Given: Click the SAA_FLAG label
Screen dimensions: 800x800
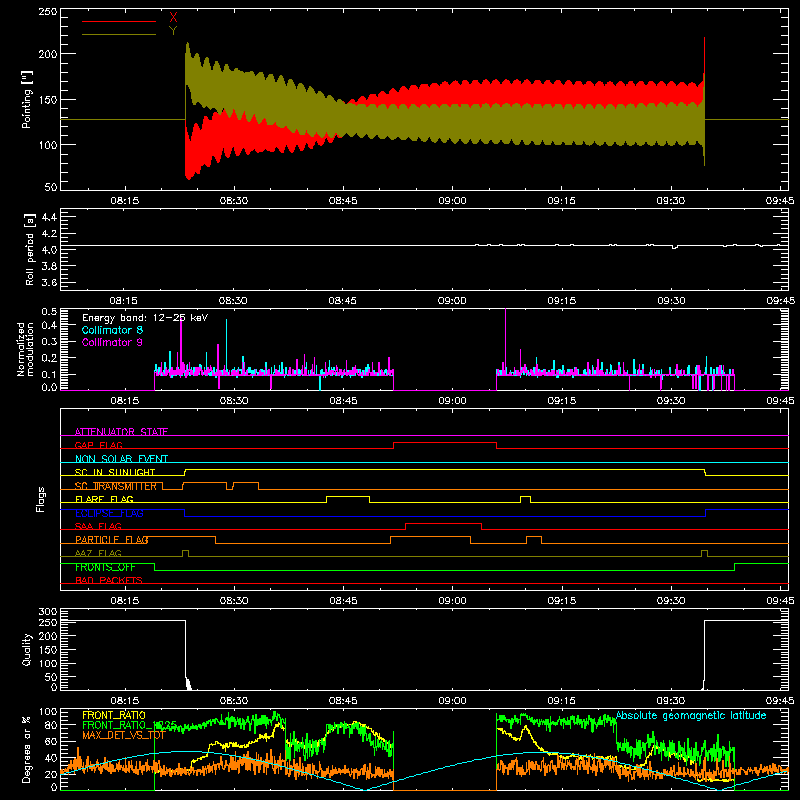Looking at the screenshot, I should pos(98,526).
